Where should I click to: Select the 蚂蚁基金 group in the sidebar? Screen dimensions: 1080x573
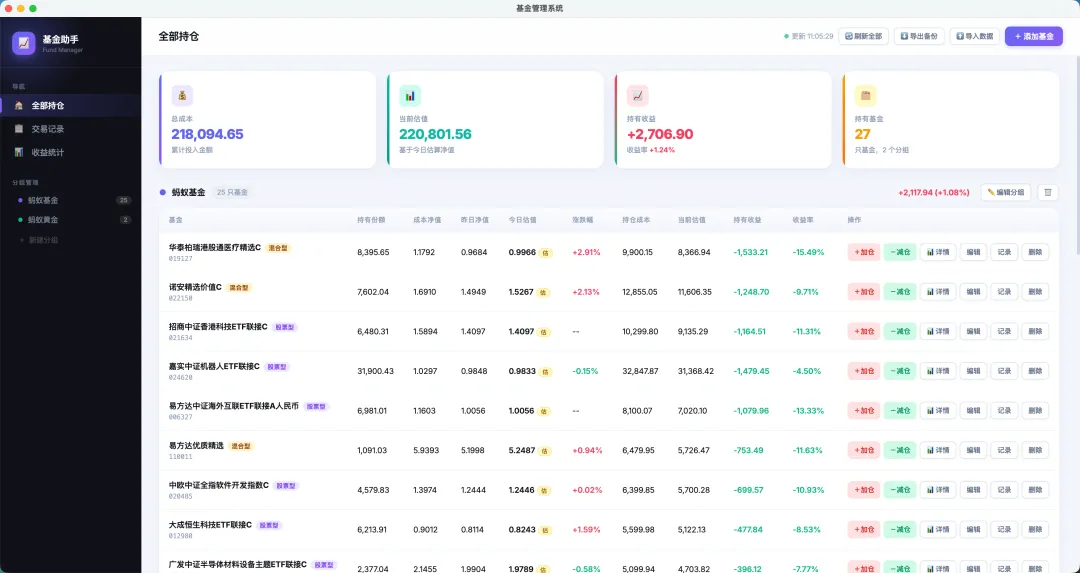[x=70, y=200]
